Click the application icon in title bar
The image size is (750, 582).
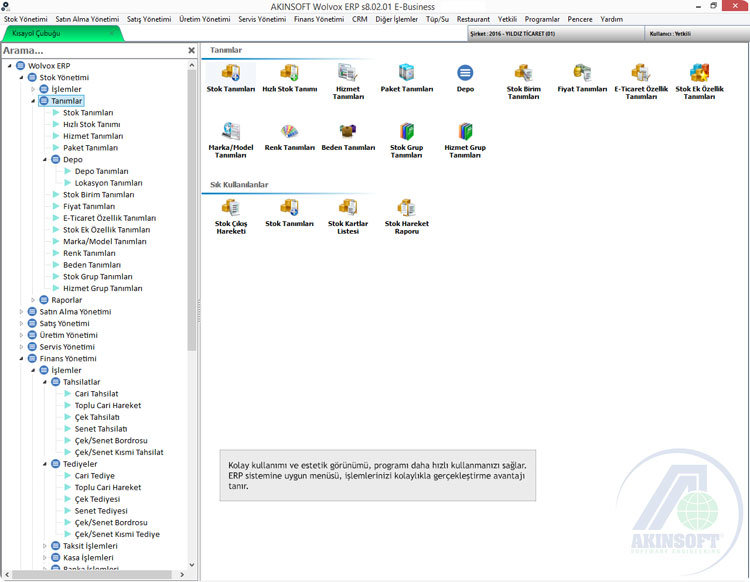tap(5, 6)
